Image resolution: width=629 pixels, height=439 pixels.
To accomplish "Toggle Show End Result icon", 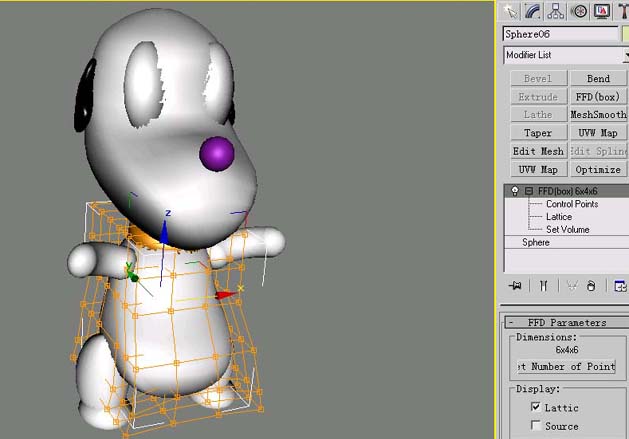I will tap(544, 286).
